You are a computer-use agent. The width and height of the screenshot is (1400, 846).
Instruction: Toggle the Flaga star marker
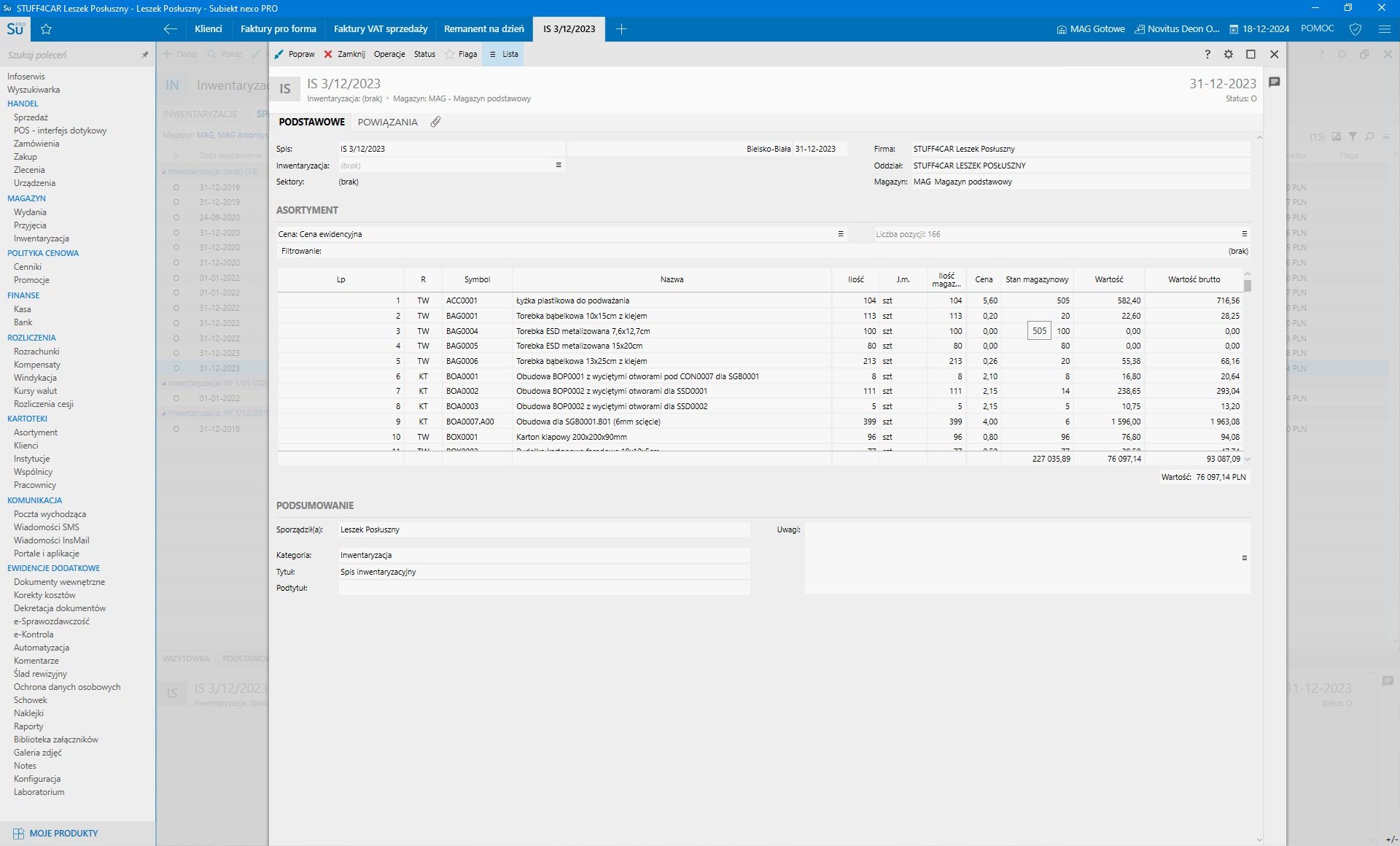point(461,54)
